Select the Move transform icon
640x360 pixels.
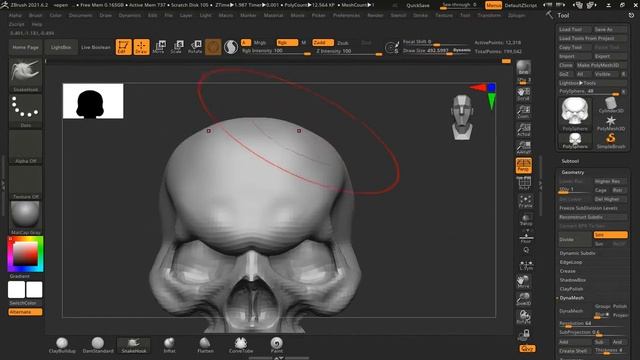point(159,47)
